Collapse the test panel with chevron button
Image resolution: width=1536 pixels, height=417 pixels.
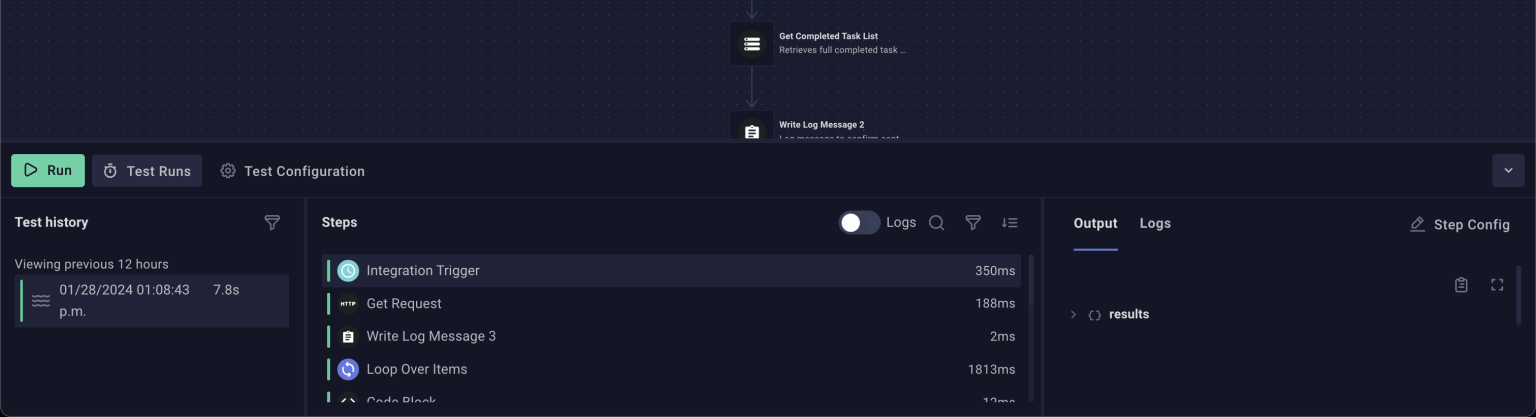tap(1508, 171)
